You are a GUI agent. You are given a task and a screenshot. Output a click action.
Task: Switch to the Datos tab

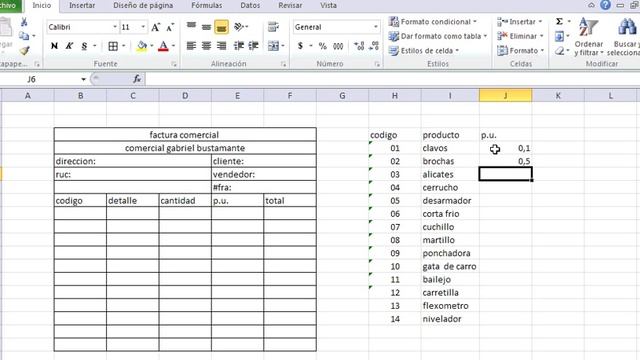[250, 5]
